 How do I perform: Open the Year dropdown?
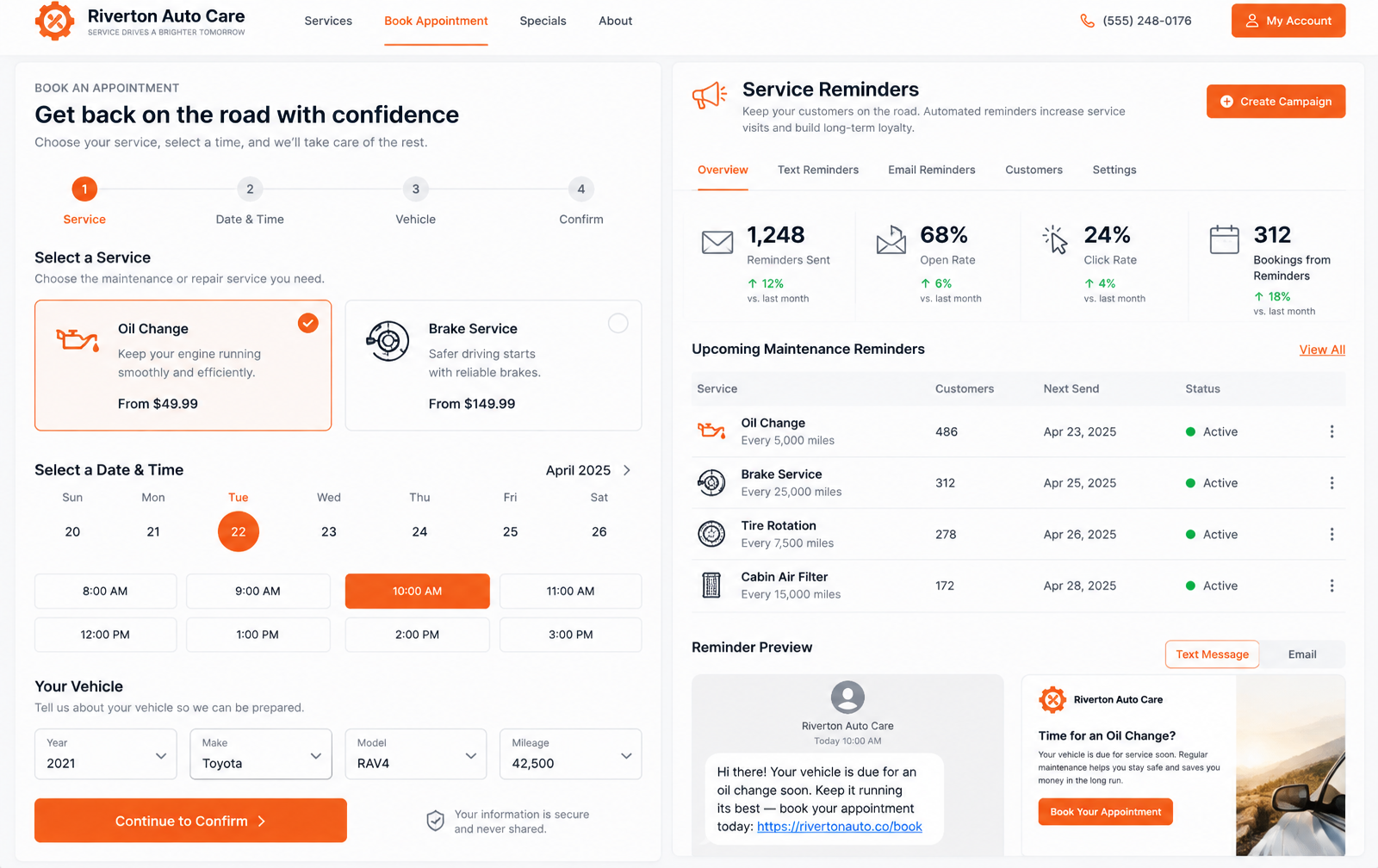106,754
